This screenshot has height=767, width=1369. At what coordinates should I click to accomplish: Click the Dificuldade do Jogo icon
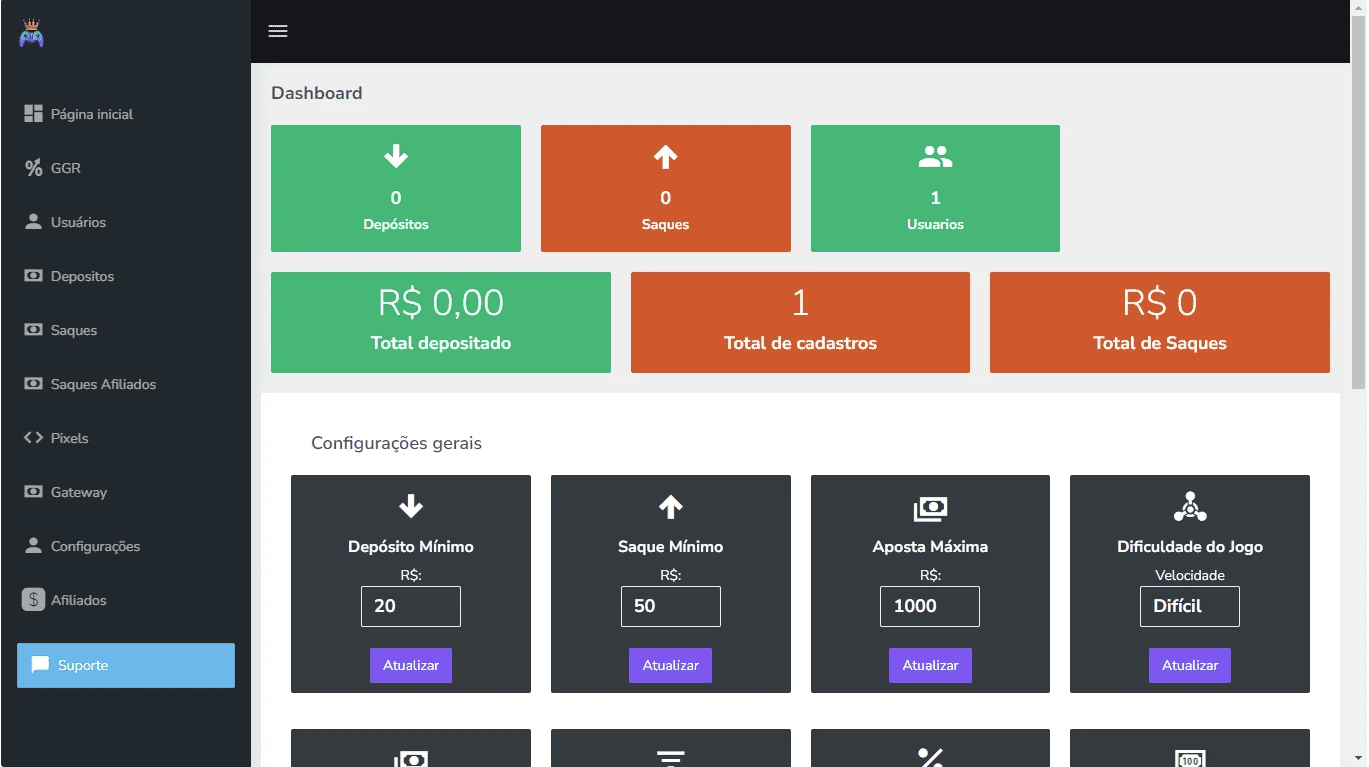coord(1189,508)
